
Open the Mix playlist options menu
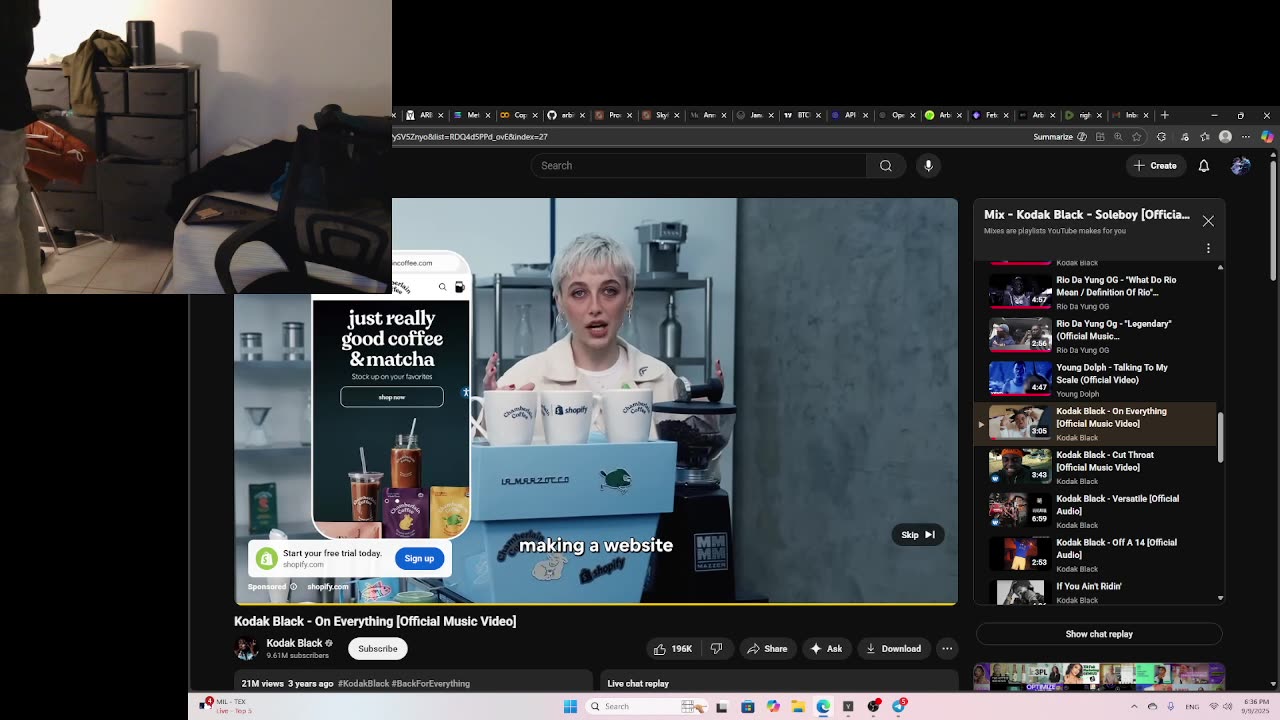coord(1208,248)
